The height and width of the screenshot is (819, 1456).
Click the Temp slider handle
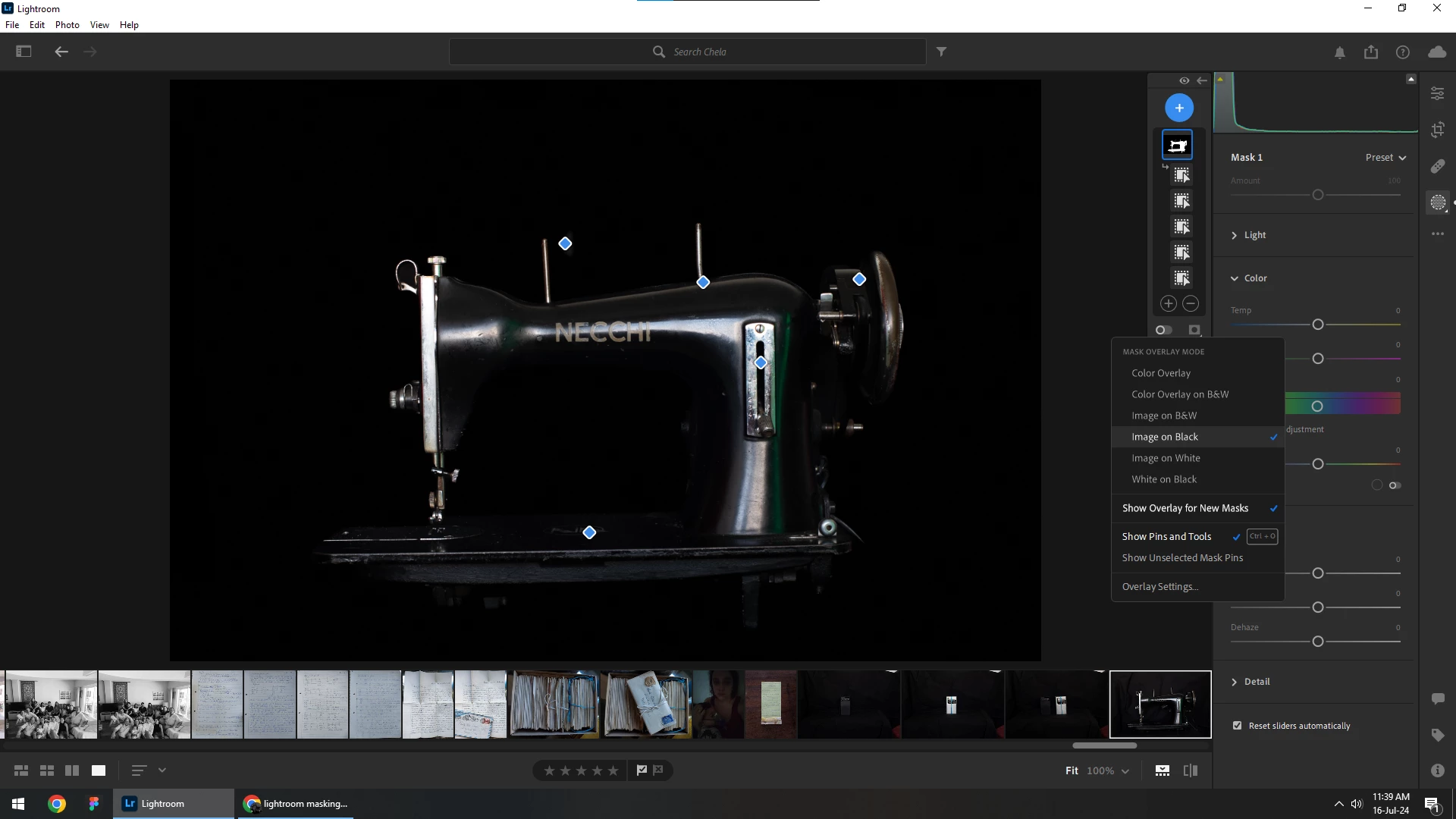click(1317, 325)
